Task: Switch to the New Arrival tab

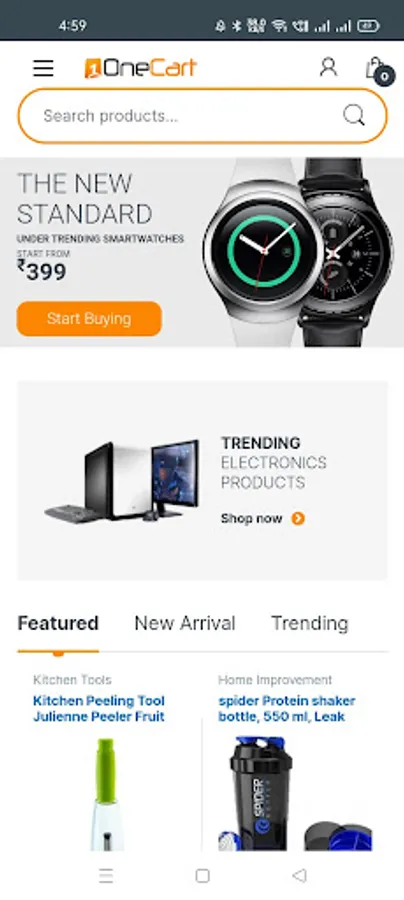Action: [x=185, y=623]
